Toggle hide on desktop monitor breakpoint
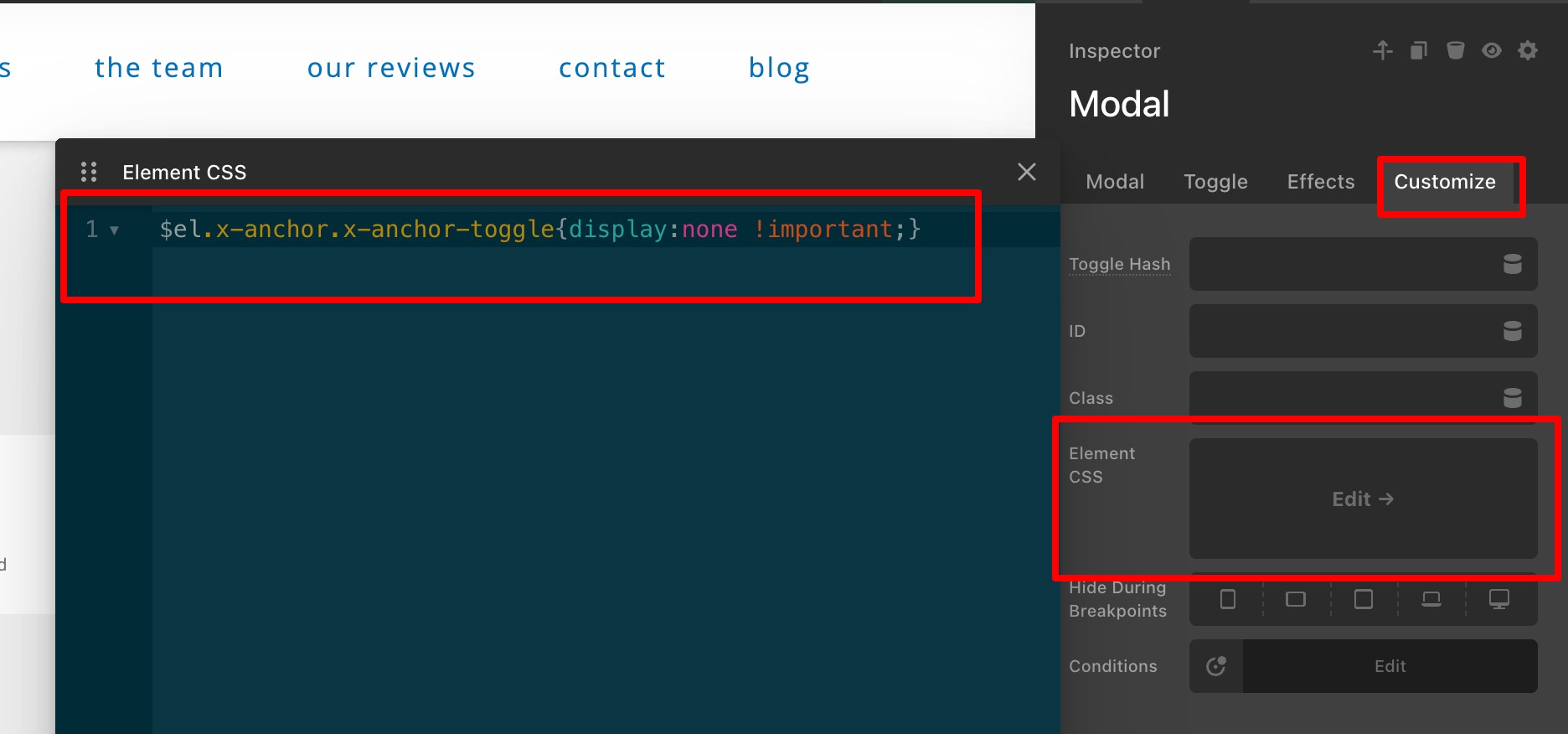Screen dimensions: 1568x734 1498,599
